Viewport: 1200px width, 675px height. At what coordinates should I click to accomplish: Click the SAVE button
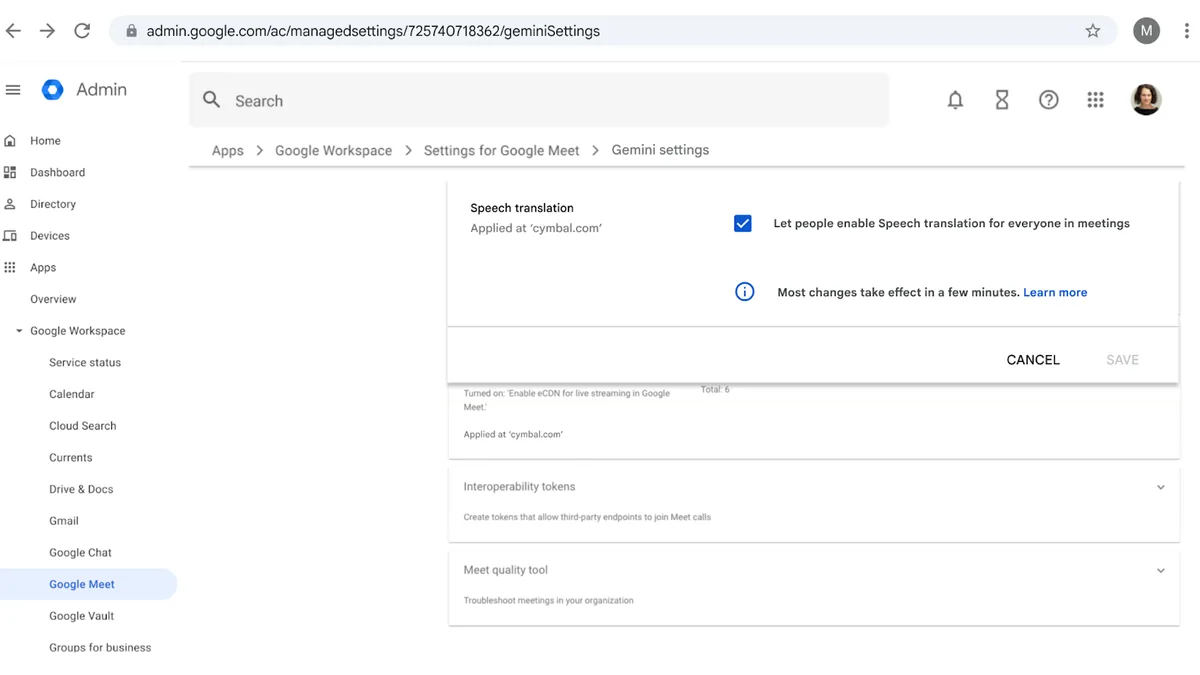pos(1122,360)
